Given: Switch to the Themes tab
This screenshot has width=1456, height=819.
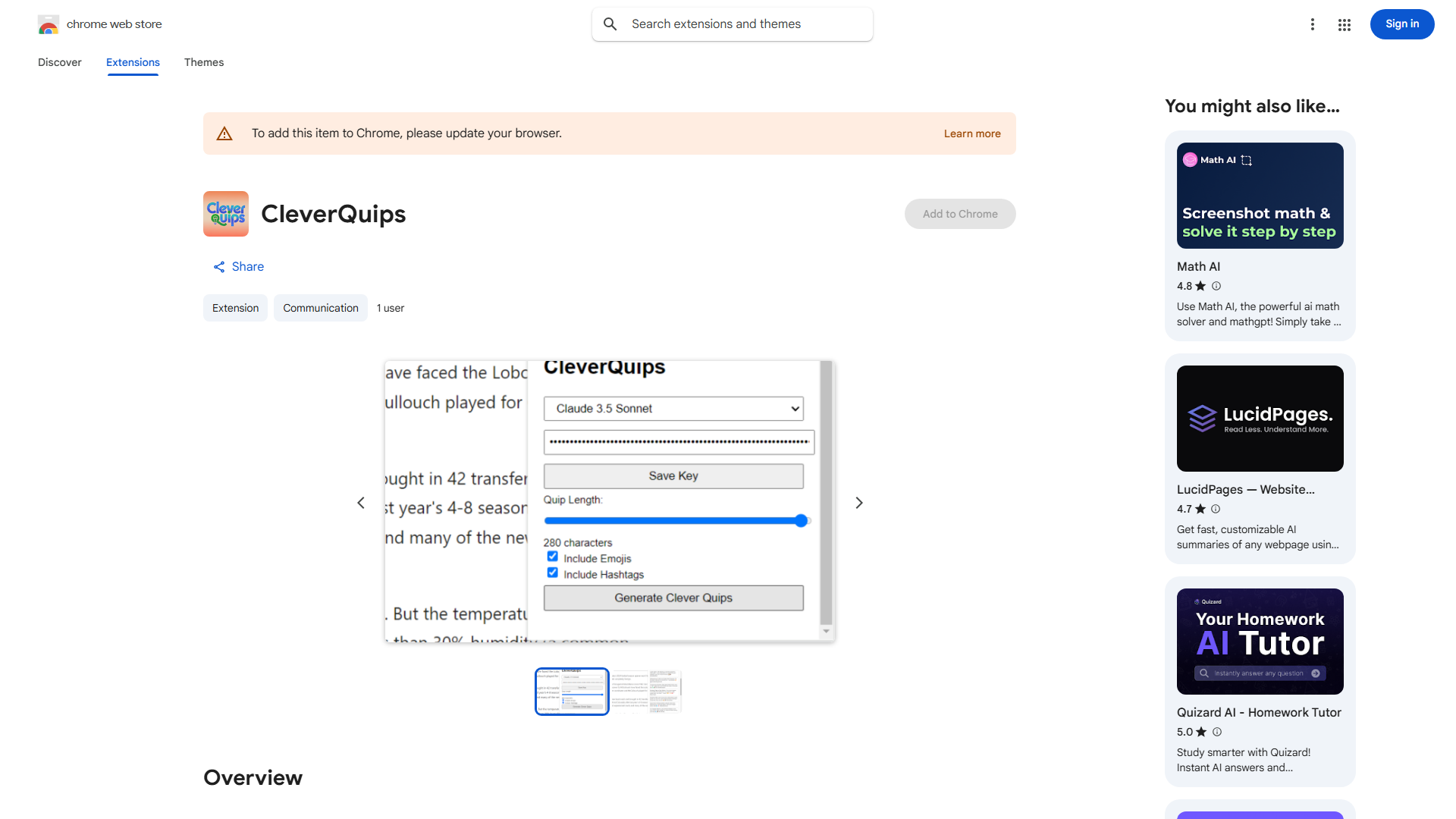Looking at the screenshot, I should click(204, 62).
